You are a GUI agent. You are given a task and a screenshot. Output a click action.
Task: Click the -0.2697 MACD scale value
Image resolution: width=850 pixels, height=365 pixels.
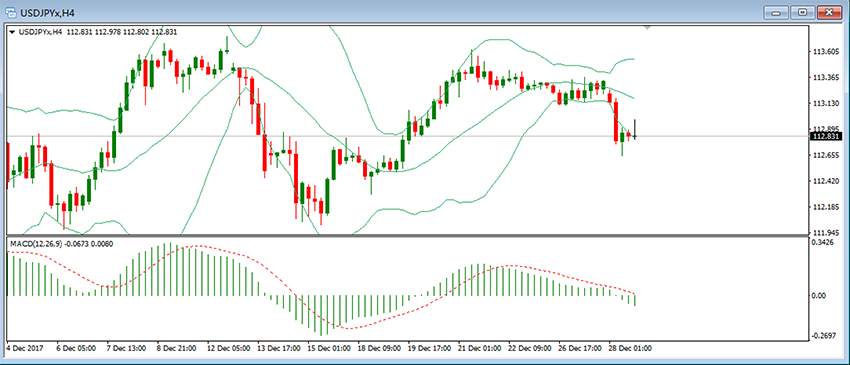point(823,336)
